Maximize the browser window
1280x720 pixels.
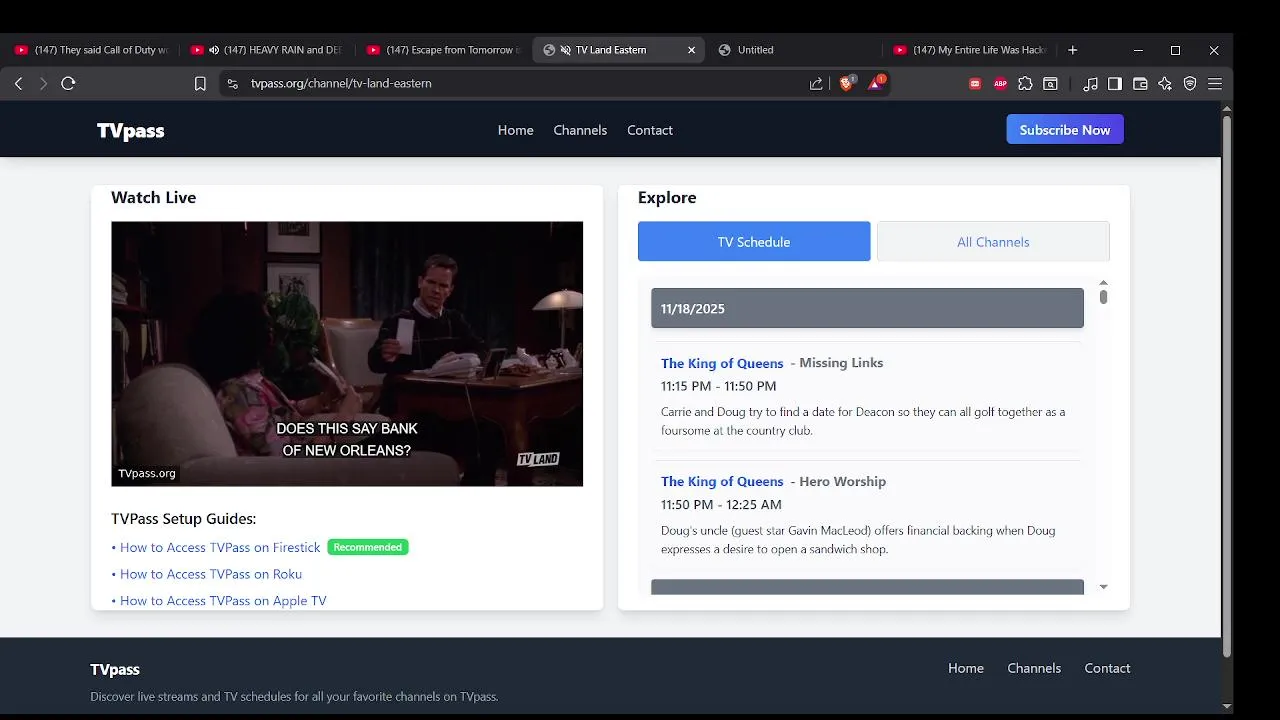pyautogui.click(x=1175, y=50)
